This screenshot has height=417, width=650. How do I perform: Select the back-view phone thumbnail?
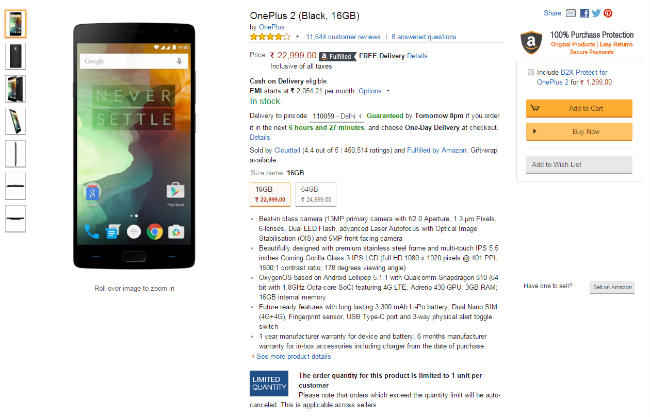15,56
